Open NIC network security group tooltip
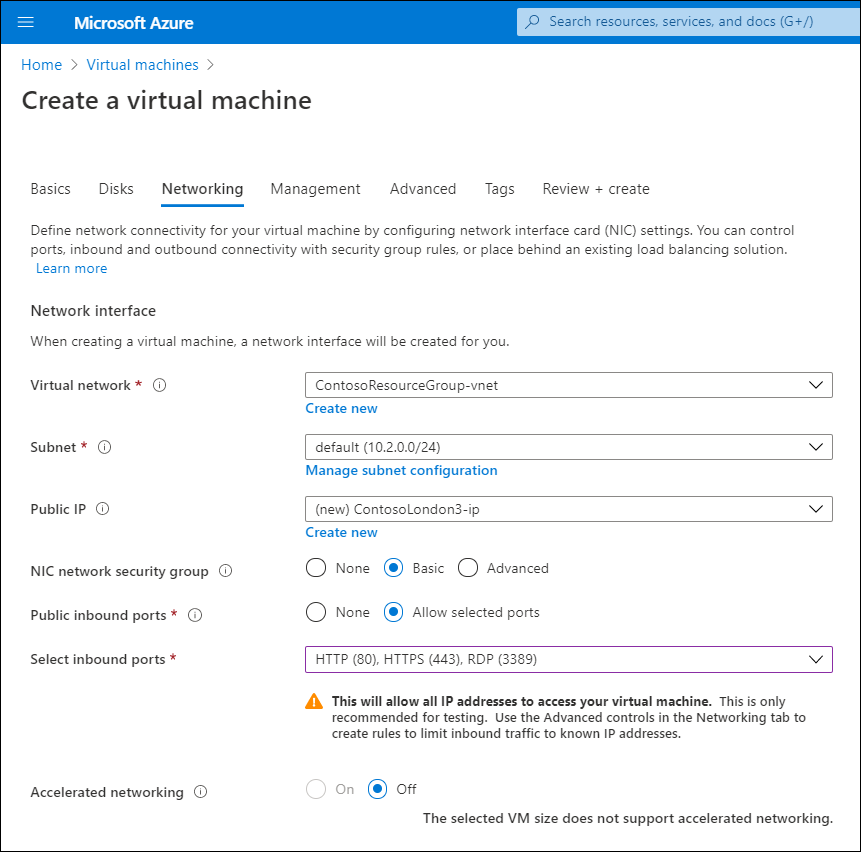The height and width of the screenshot is (852, 861). pyautogui.click(x=226, y=570)
